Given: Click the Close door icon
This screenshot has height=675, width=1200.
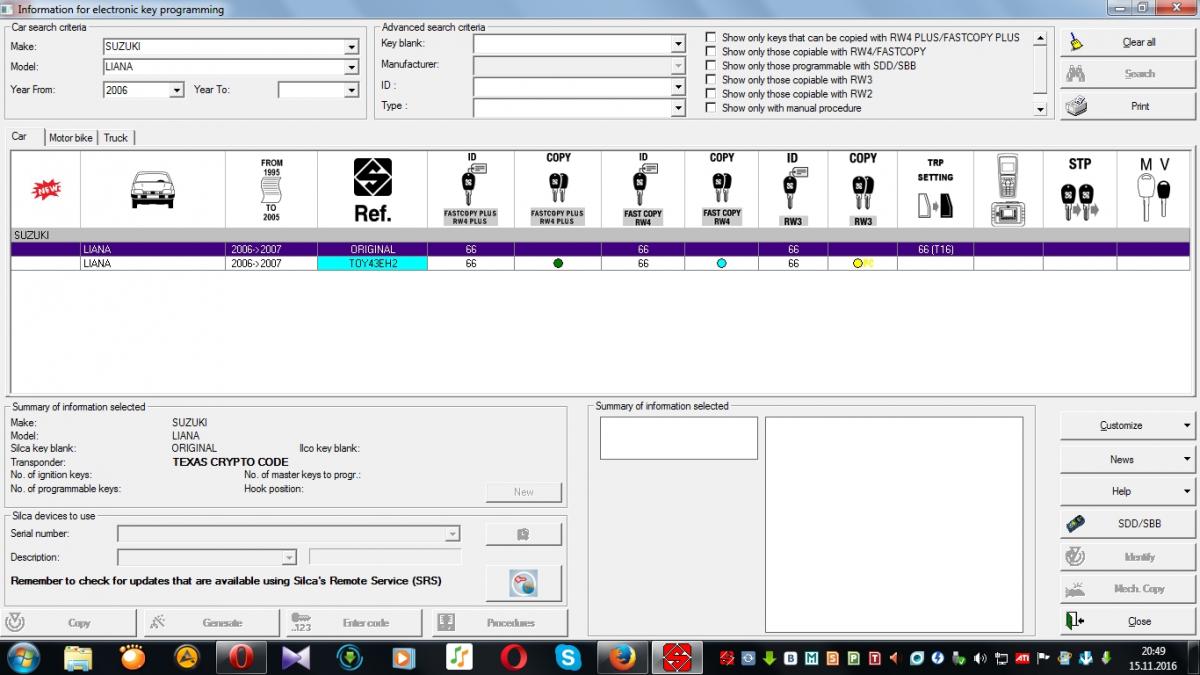Looking at the screenshot, I should (x=1075, y=621).
